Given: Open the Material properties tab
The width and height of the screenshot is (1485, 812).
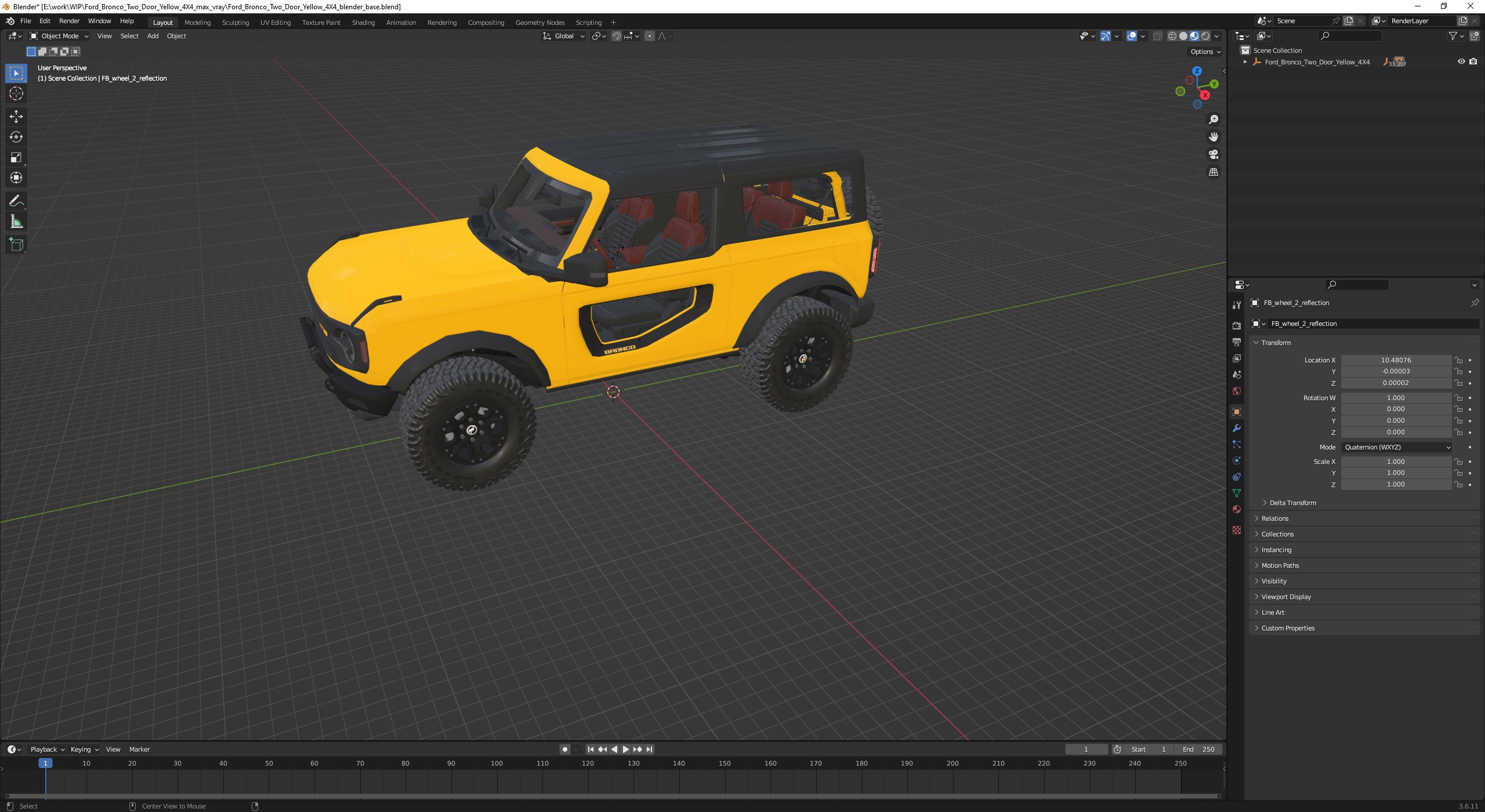Looking at the screenshot, I should pyautogui.click(x=1236, y=509).
